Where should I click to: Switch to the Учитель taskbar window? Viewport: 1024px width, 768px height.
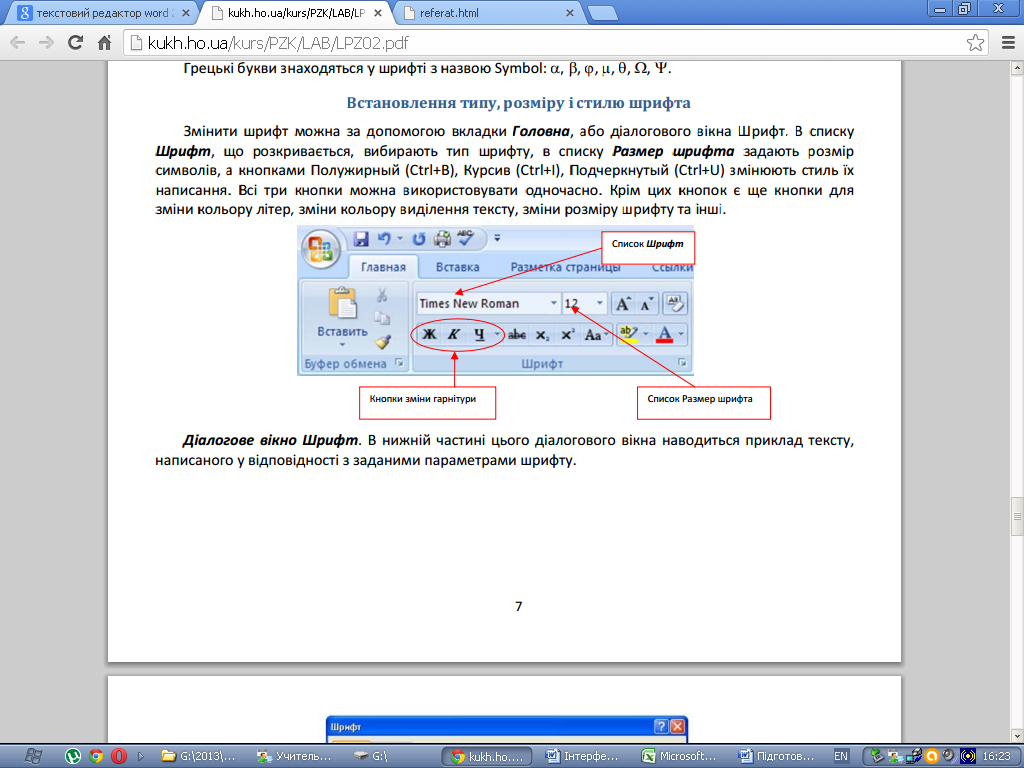click(295, 756)
